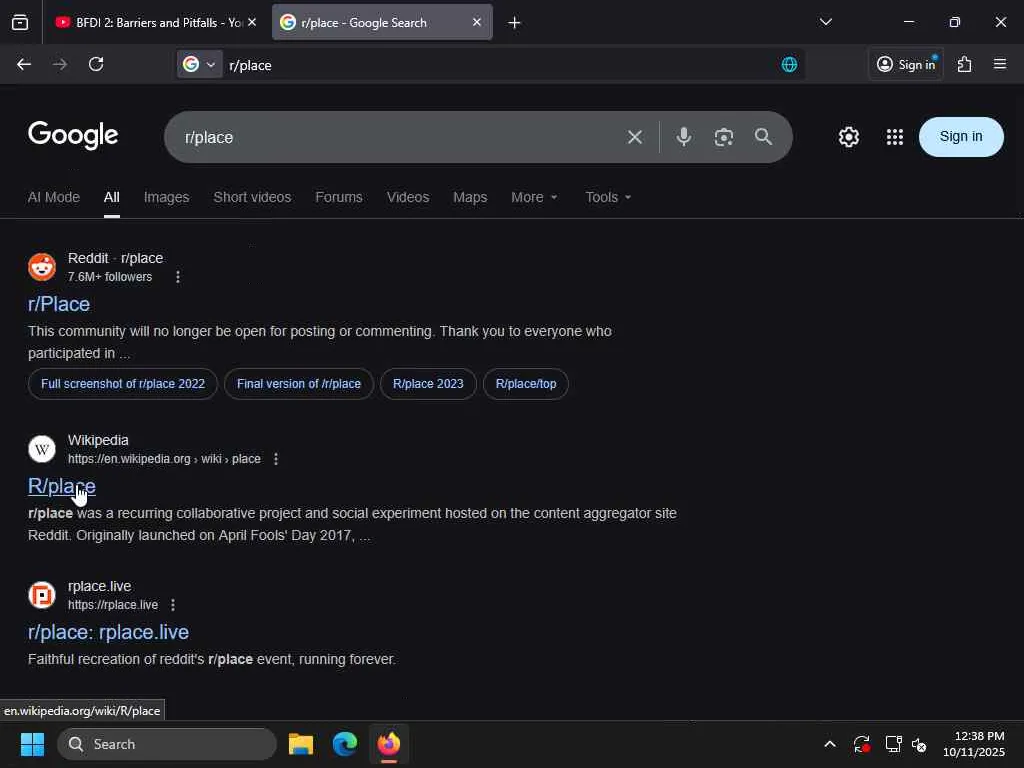Expand the list all tabs chevron
The image size is (1024, 768).
click(x=825, y=22)
